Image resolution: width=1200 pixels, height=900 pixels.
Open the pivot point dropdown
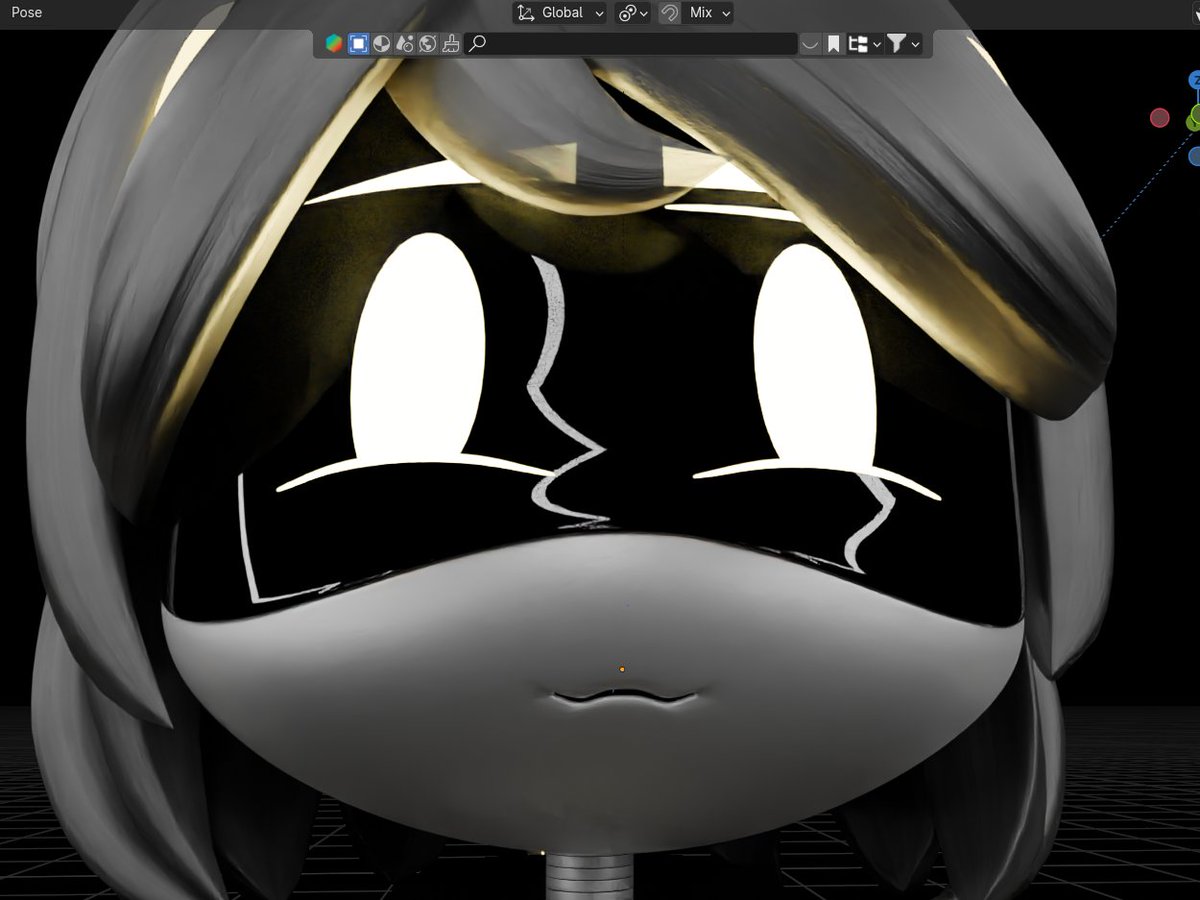pyautogui.click(x=633, y=13)
